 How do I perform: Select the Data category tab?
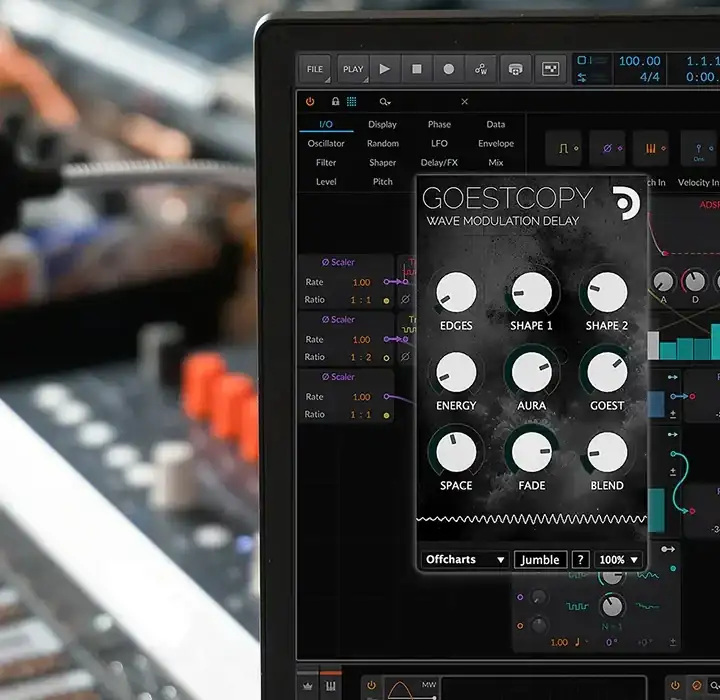(x=496, y=124)
